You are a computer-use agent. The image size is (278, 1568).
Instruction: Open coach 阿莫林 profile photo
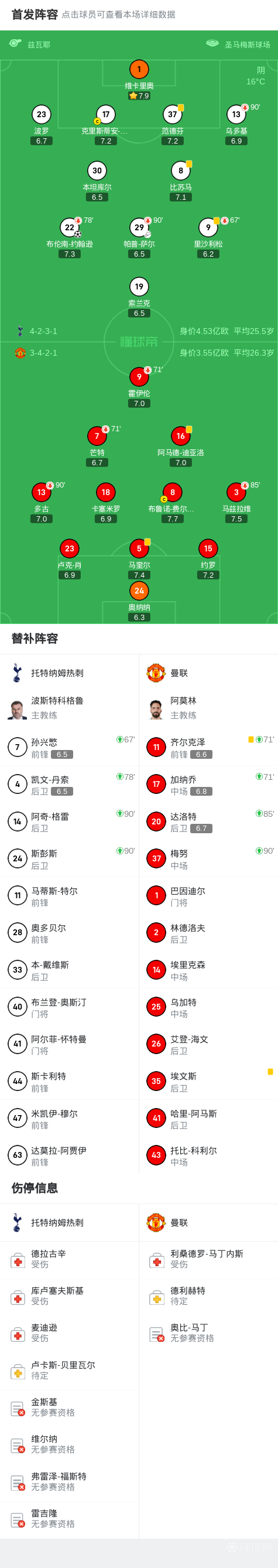[x=156, y=708]
